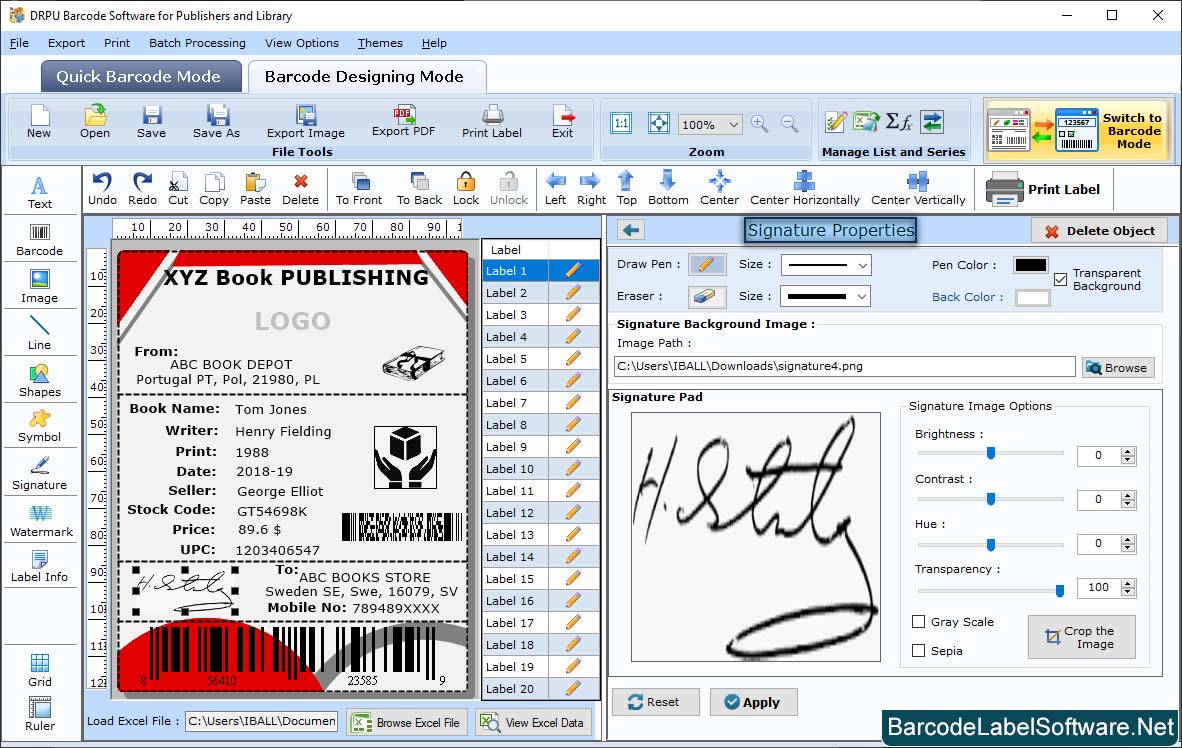Open the Export menu
The width and height of the screenshot is (1182, 748).
(x=66, y=43)
